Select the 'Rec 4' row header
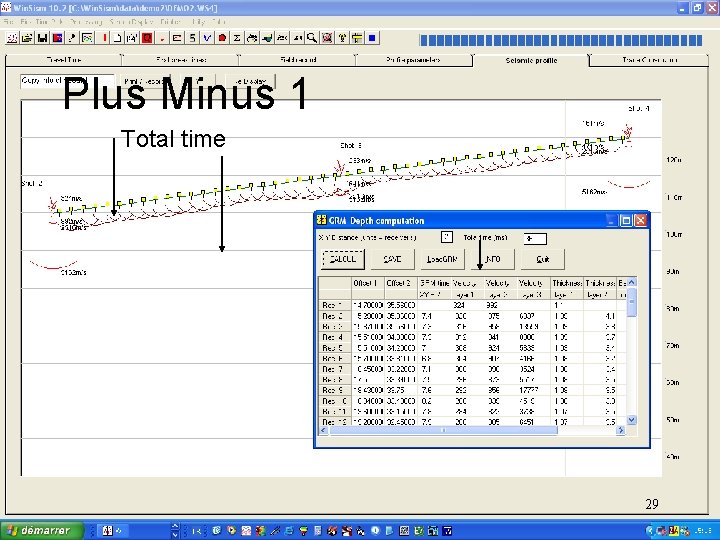This screenshot has width=720, height=540. [x=335, y=337]
